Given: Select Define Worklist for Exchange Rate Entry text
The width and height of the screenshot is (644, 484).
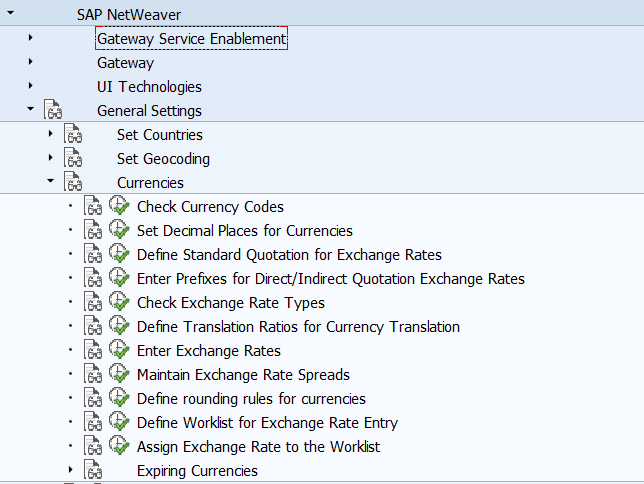Looking at the screenshot, I should (267, 423).
